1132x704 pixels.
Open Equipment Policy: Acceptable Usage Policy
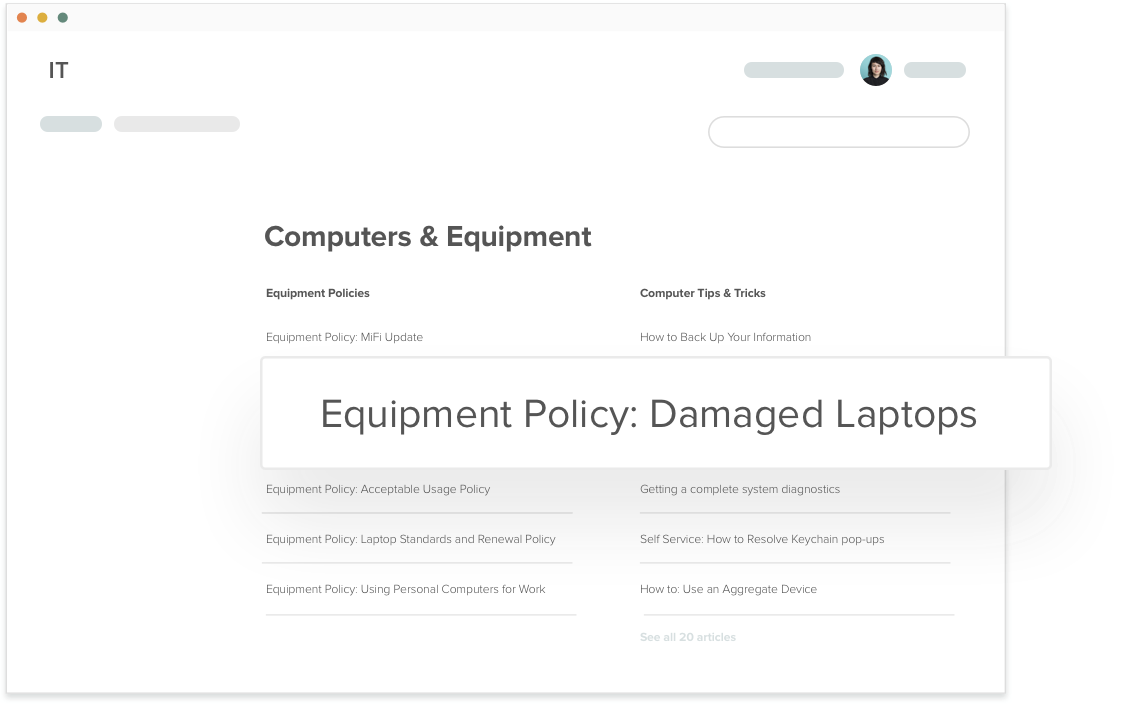point(378,489)
